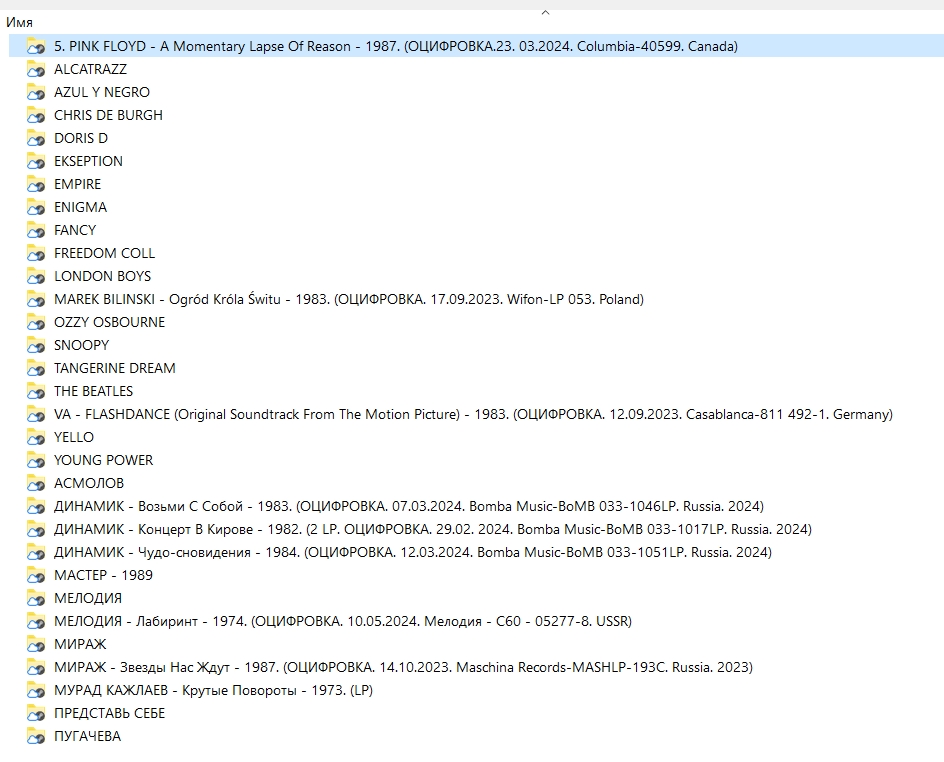
Task: Select the ALCATRAZZ folder icon
Action: pos(36,69)
